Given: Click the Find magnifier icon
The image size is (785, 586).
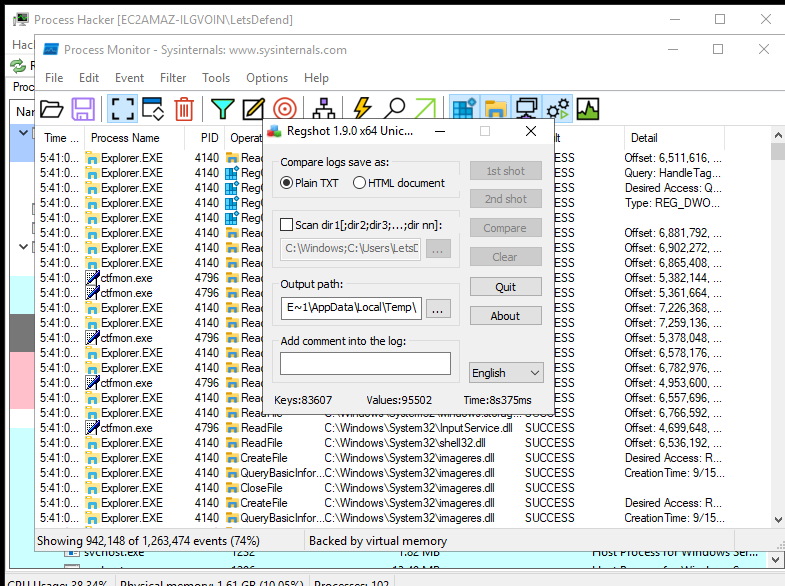Looking at the screenshot, I should [x=395, y=109].
